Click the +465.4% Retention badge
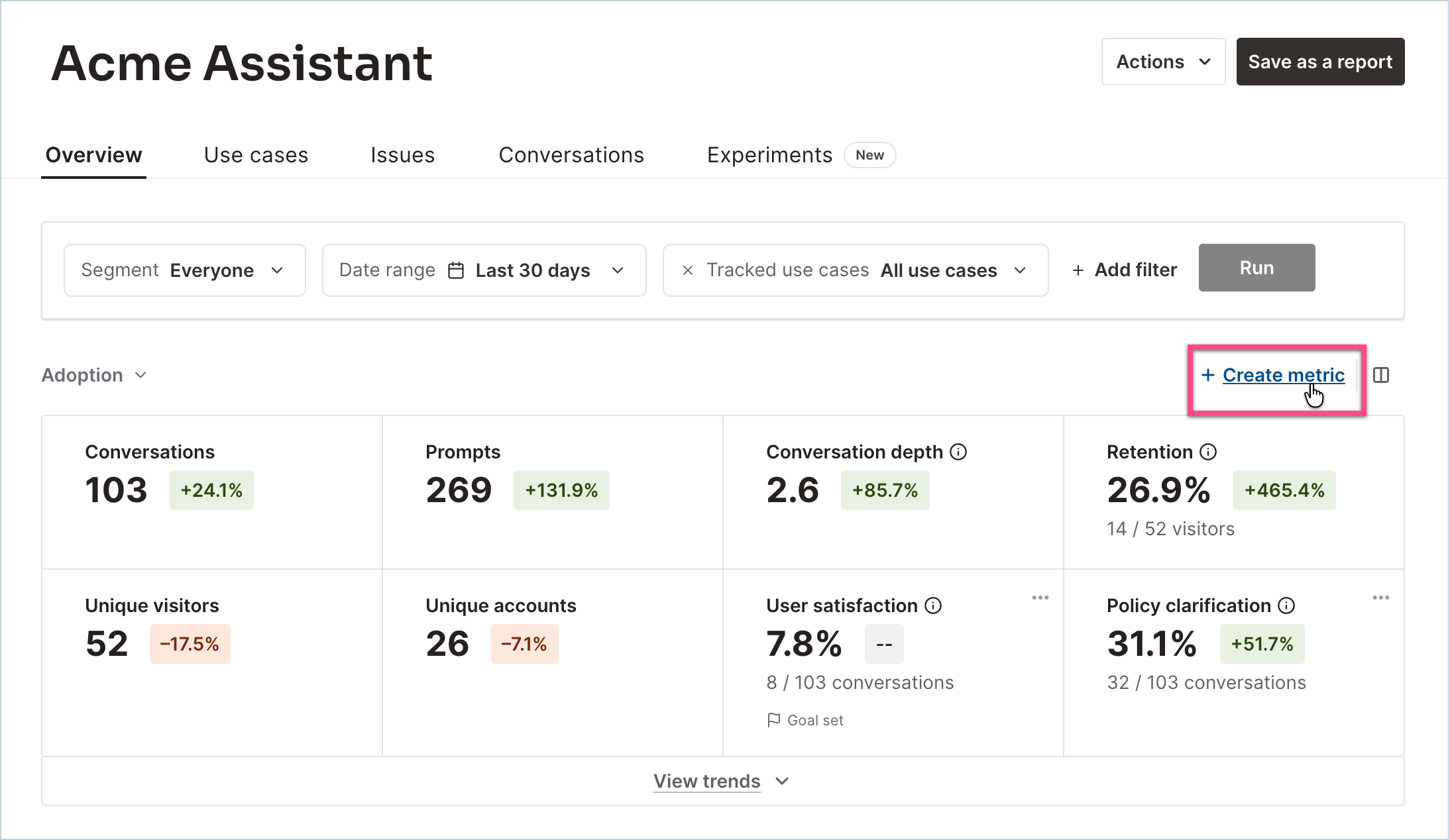 pyautogui.click(x=1284, y=490)
